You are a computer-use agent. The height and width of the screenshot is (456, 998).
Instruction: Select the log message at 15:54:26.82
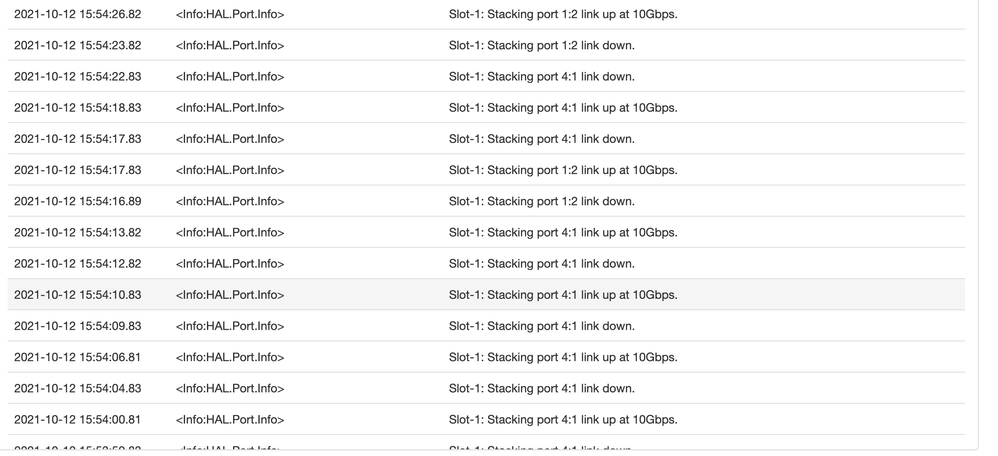click(562, 15)
